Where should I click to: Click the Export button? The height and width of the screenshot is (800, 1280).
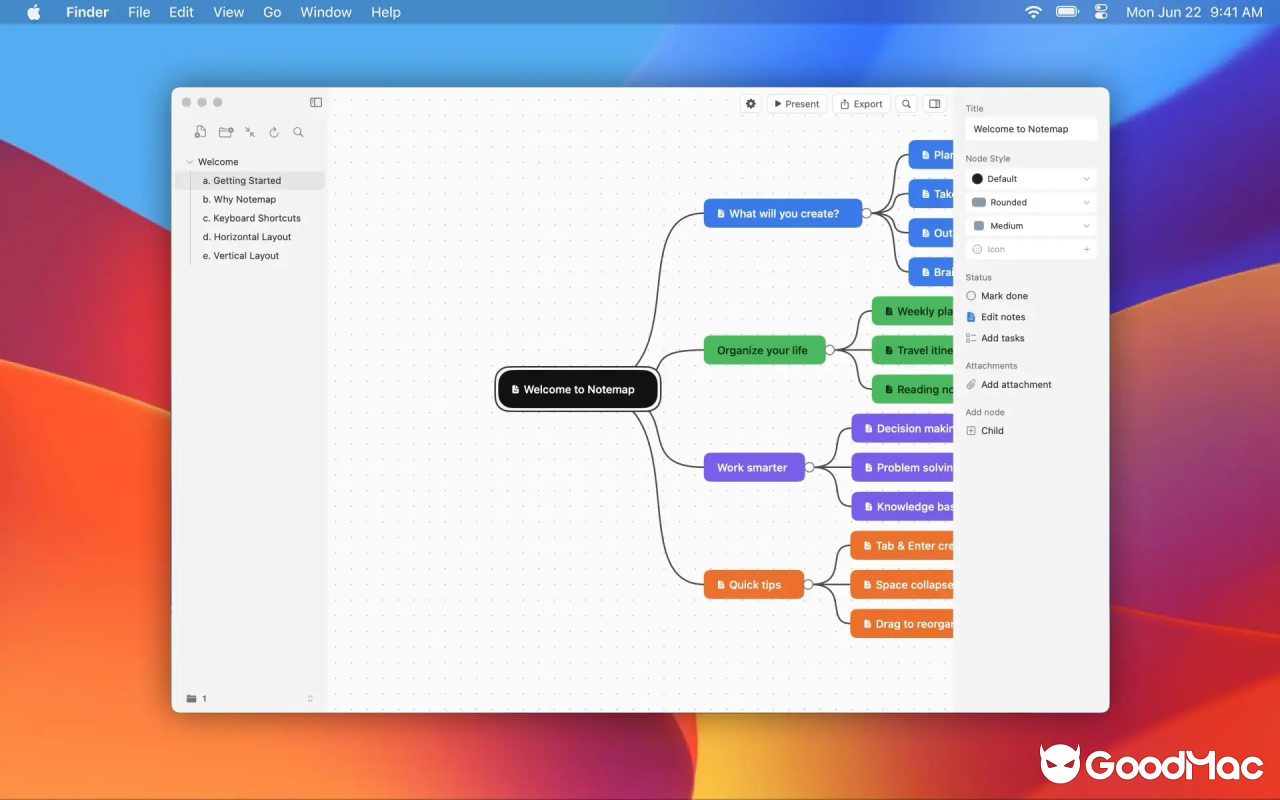[861, 104]
